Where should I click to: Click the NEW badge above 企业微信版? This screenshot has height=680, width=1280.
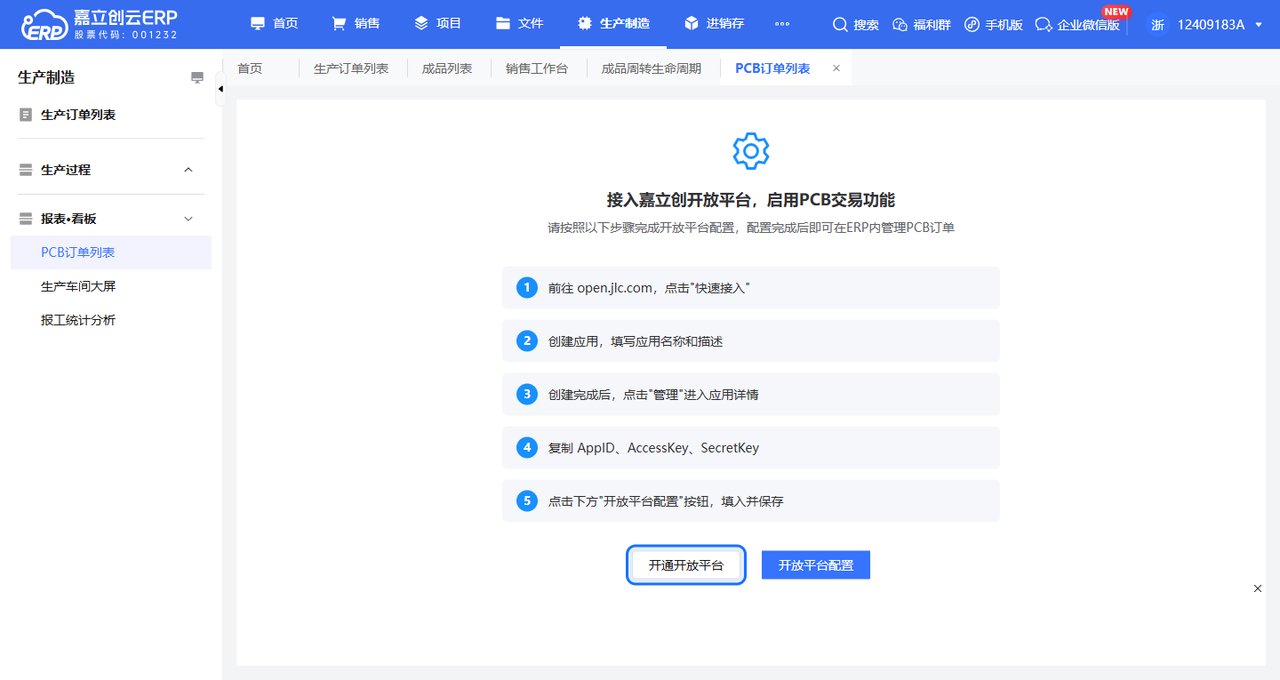pyautogui.click(x=1116, y=12)
